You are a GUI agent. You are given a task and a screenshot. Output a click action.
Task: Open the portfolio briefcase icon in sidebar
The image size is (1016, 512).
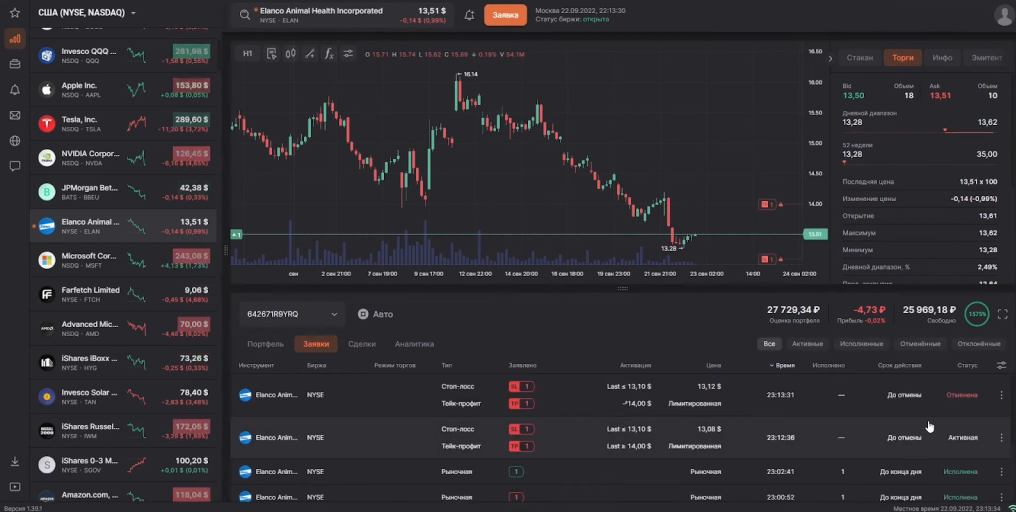click(15, 64)
